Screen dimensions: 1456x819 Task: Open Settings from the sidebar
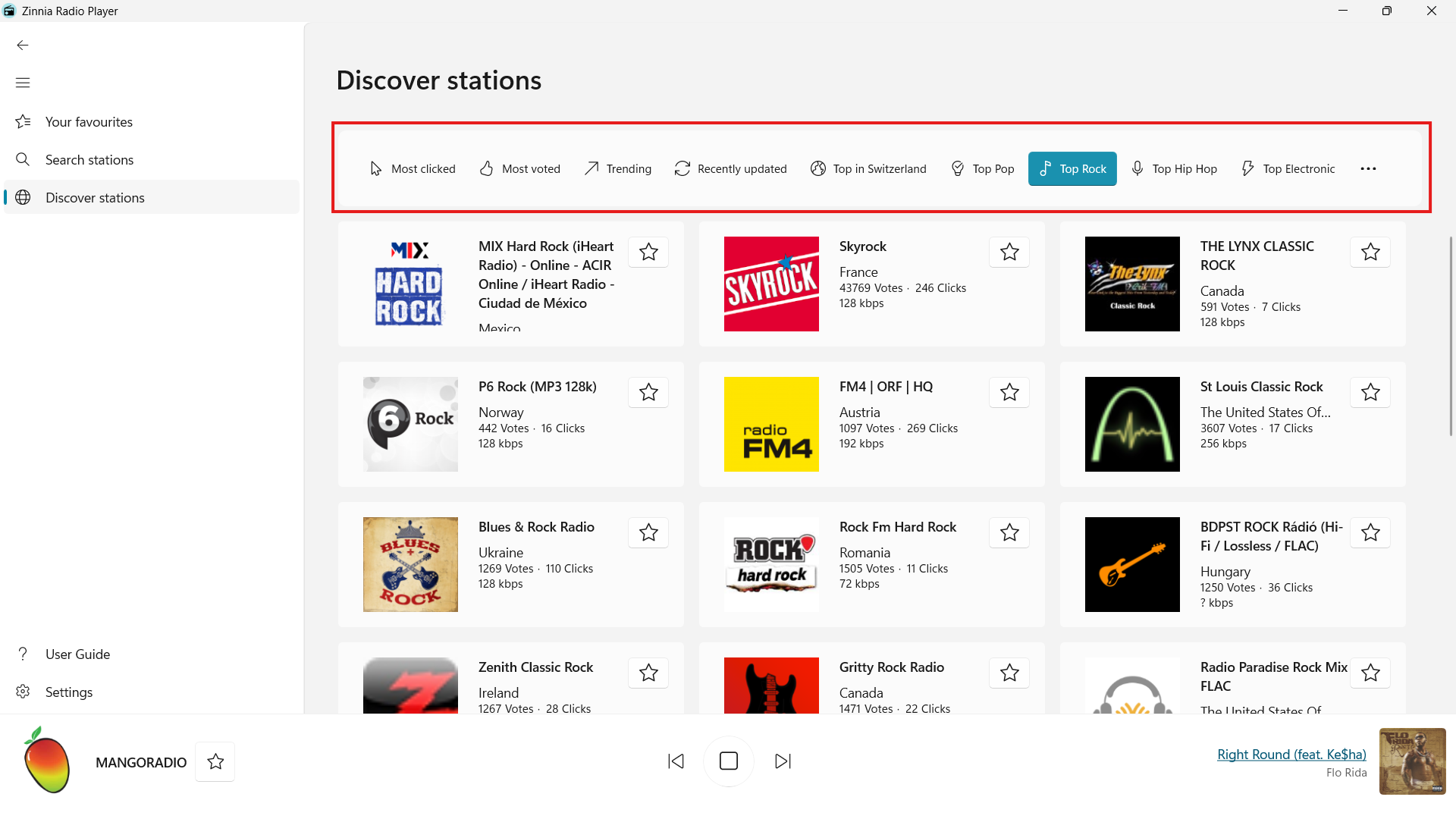click(152, 692)
